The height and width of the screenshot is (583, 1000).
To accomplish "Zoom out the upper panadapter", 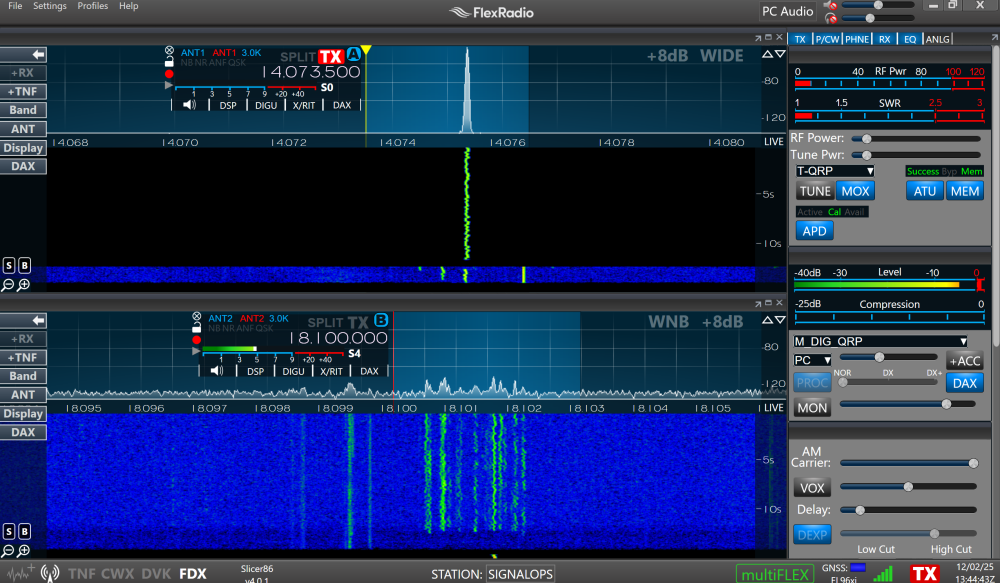I will point(8,285).
